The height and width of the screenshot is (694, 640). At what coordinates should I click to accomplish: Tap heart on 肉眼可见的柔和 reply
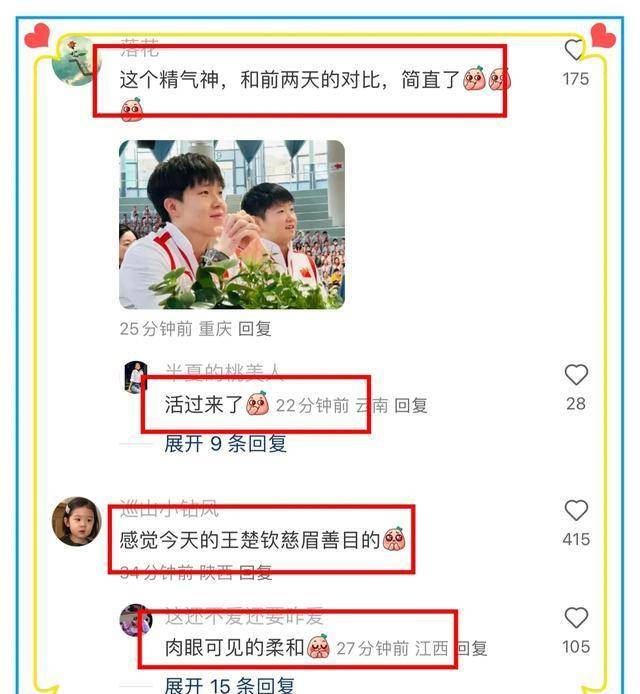576,617
